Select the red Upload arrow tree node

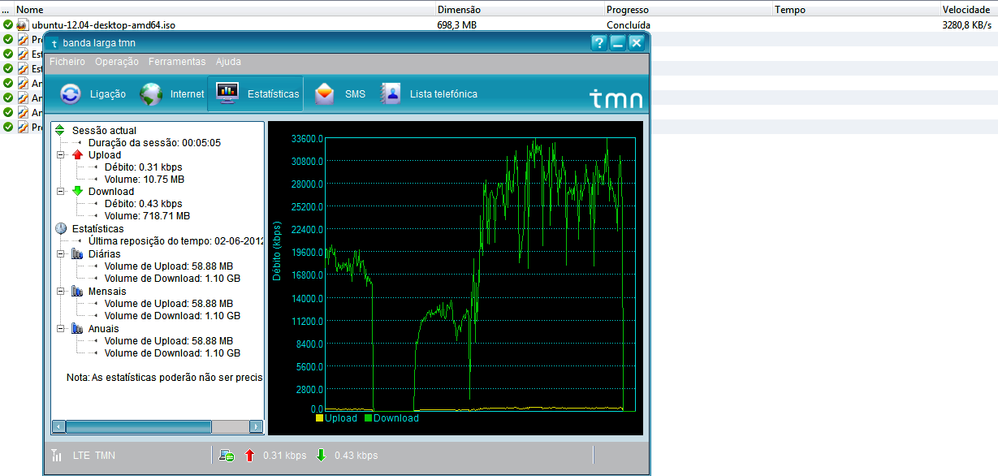coord(78,155)
